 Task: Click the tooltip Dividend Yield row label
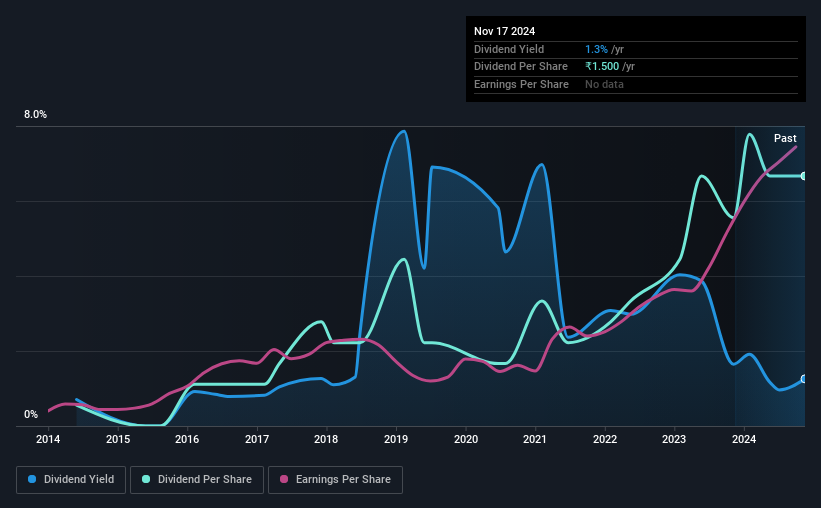pyautogui.click(x=509, y=49)
